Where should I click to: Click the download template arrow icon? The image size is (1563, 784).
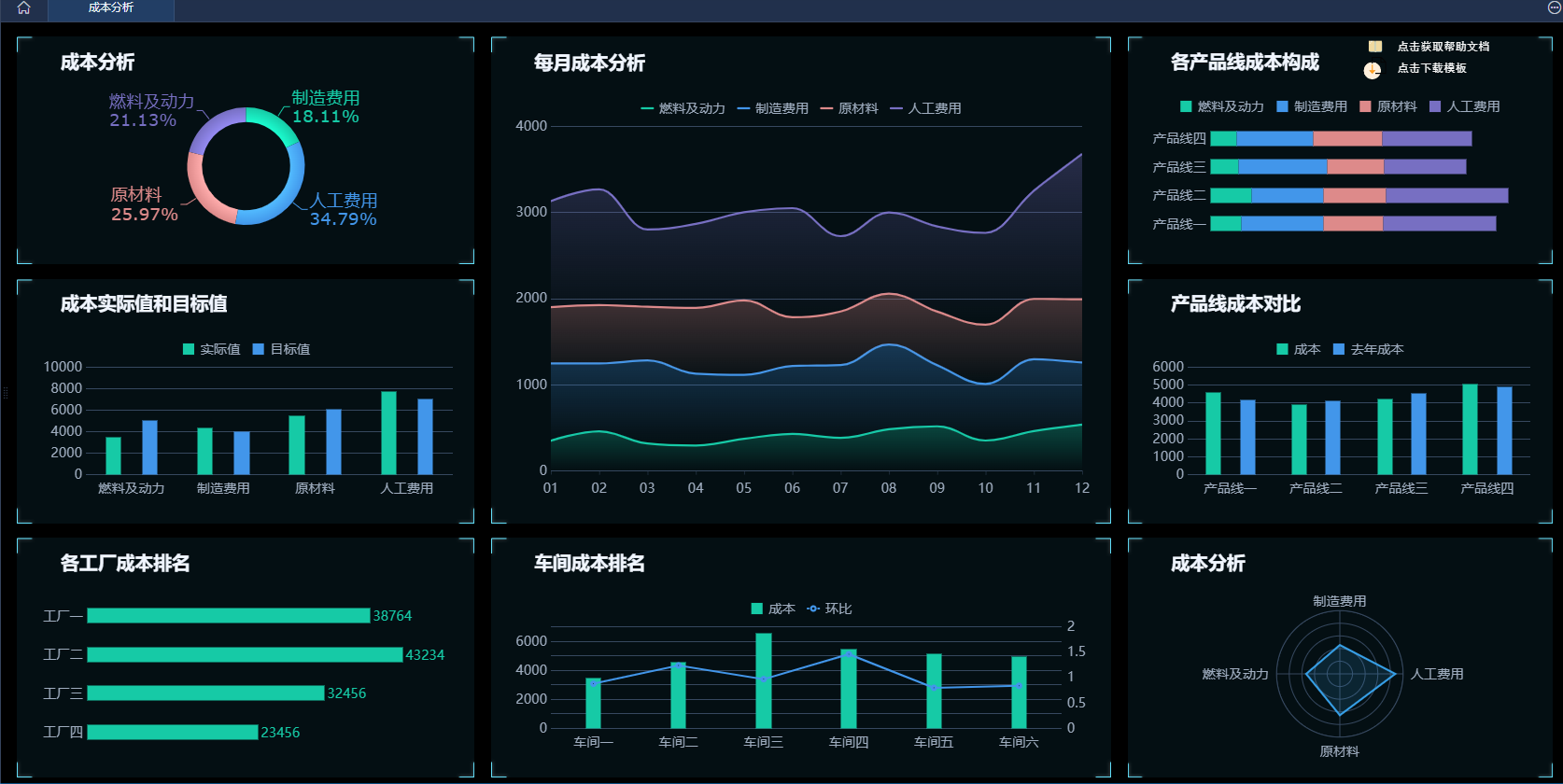[x=1372, y=70]
